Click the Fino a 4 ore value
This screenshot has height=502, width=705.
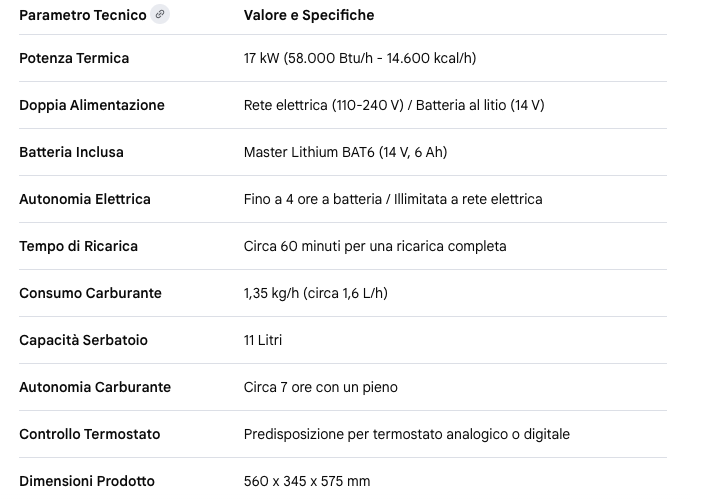(x=393, y=199)
